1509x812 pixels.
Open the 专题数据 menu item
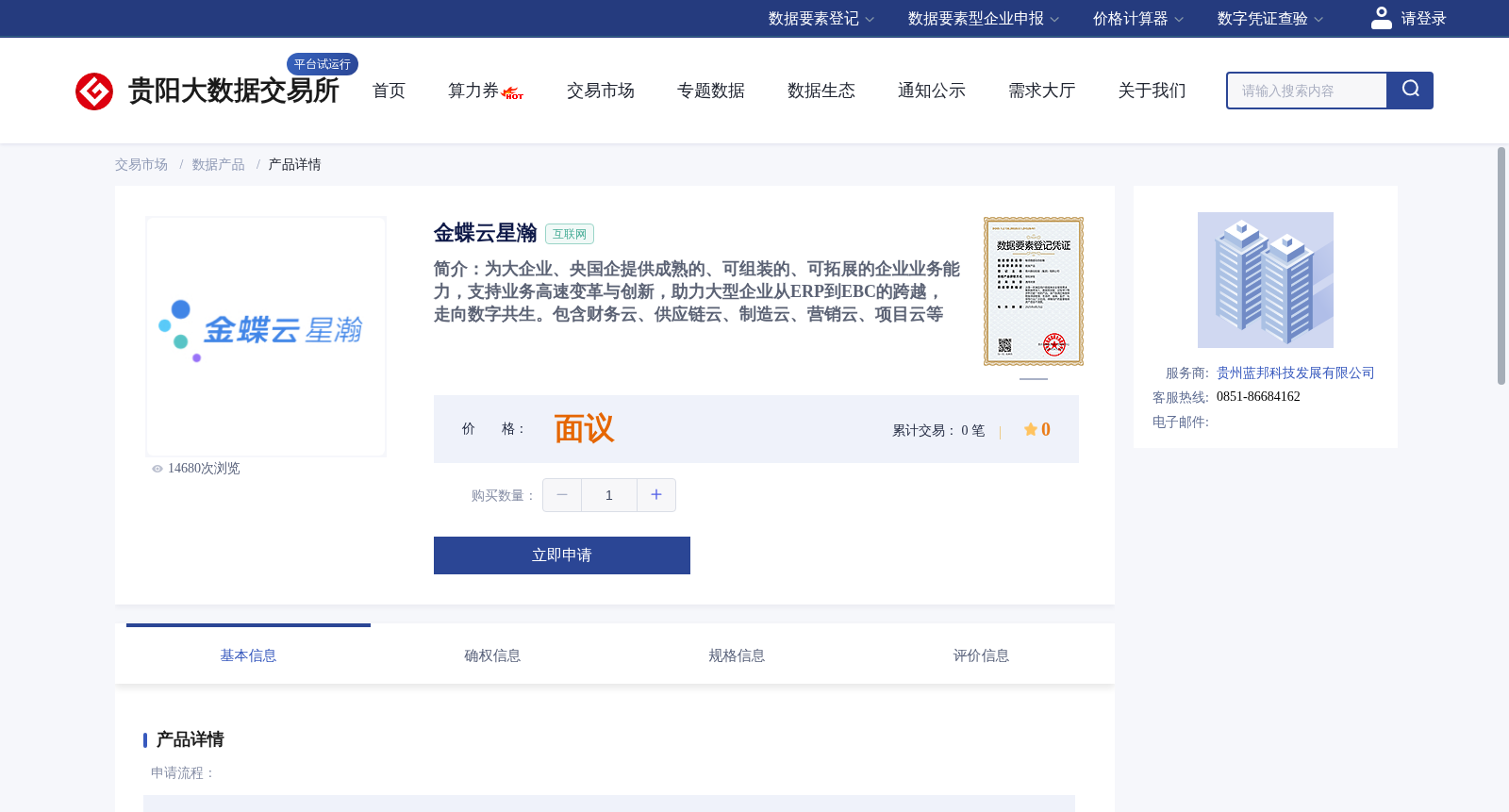coord(711,91)
